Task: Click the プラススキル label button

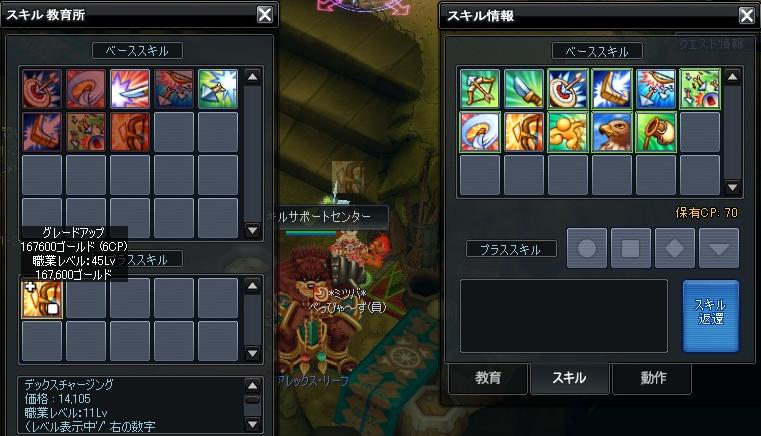Action: (511, 249)
